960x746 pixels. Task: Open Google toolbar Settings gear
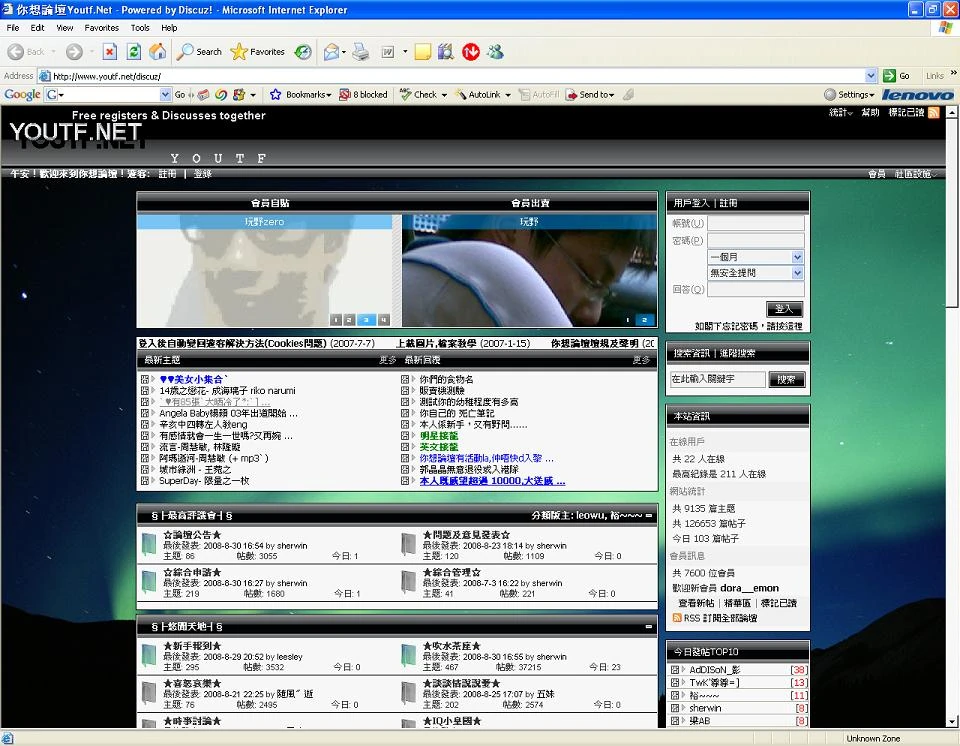pos(849,94)
